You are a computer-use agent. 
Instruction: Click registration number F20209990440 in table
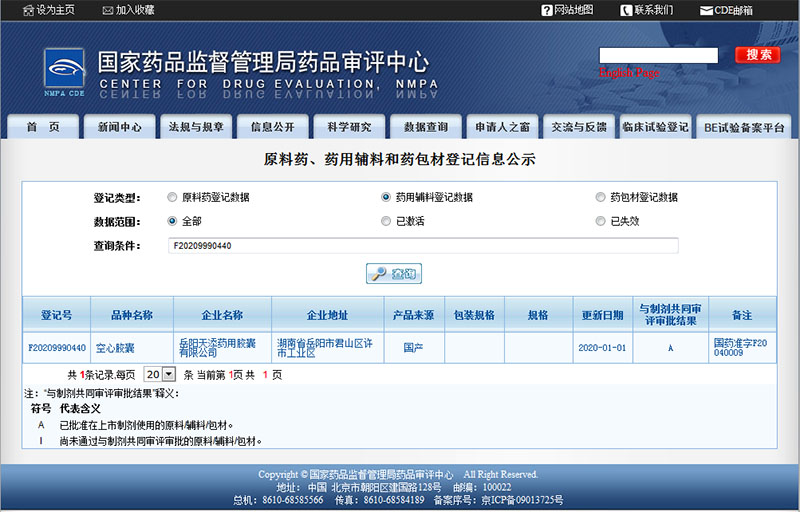tap(57, 348)
